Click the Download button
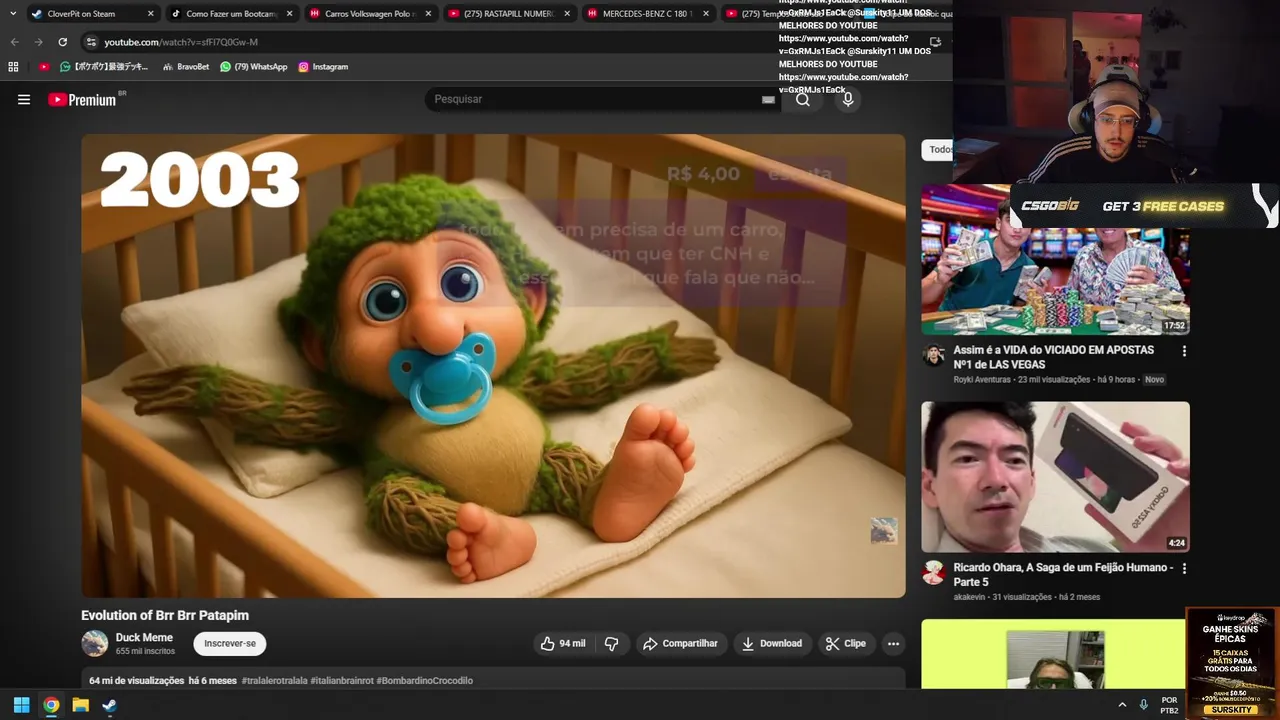1280x720 pixels. [771, 643]
